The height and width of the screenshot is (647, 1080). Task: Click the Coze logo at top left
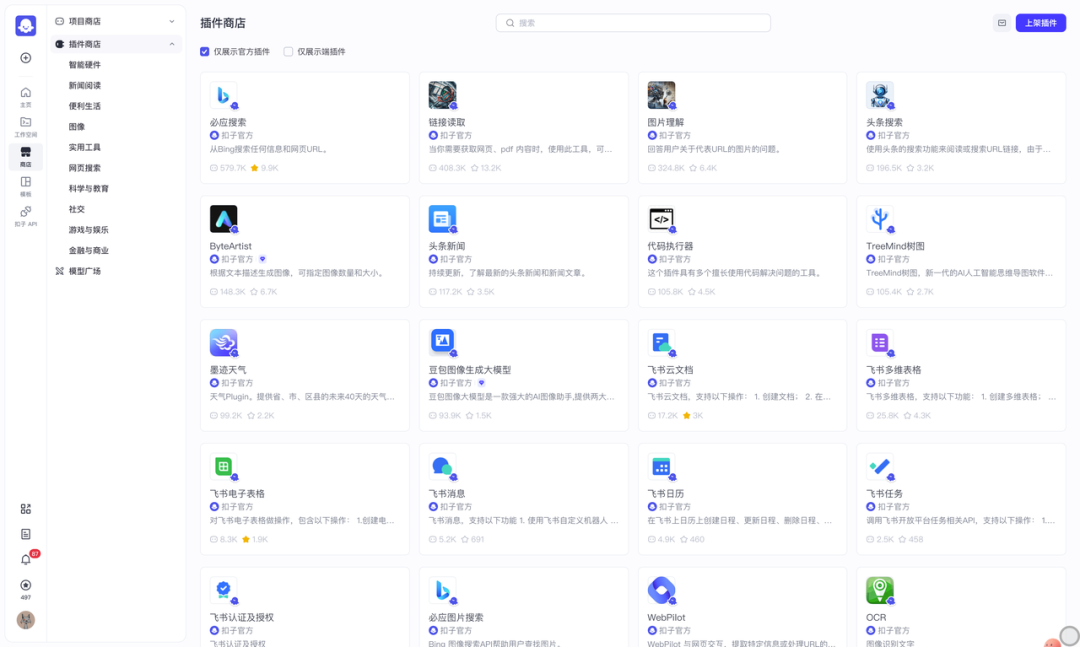click(25, 25)
